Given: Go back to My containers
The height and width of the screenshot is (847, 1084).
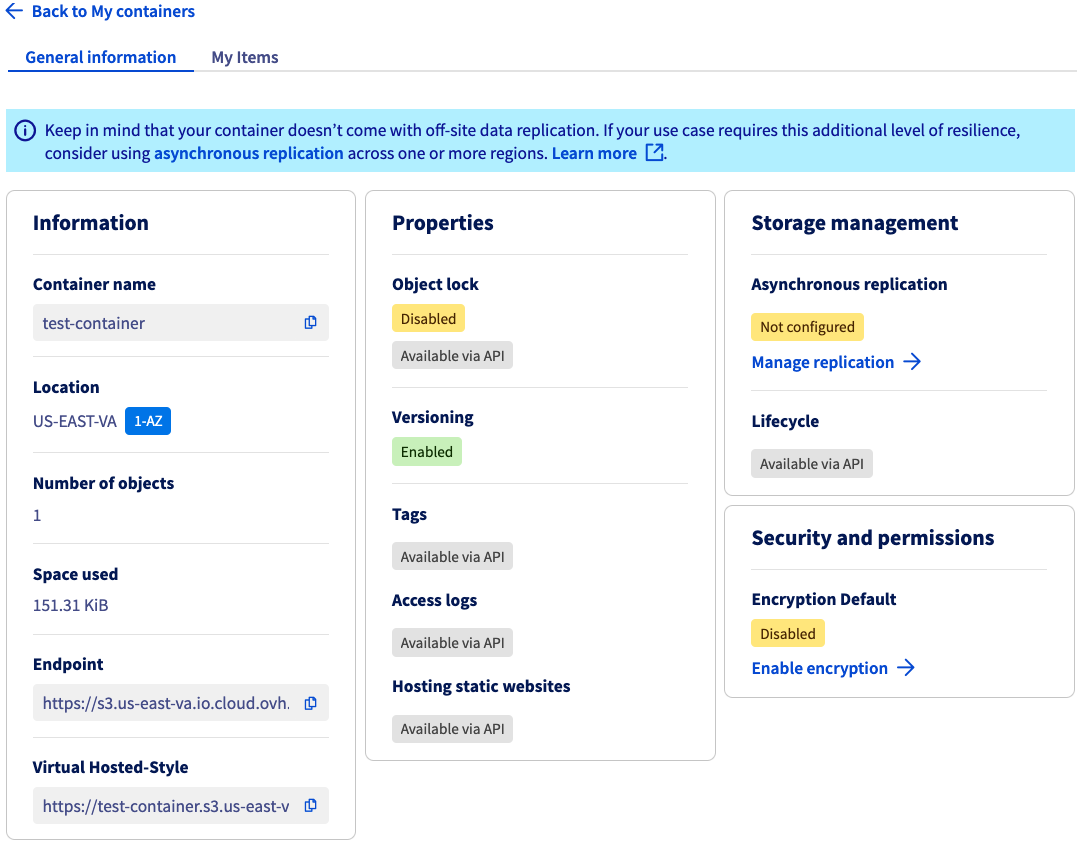Looking at the screenshot, I should (113, 11).
